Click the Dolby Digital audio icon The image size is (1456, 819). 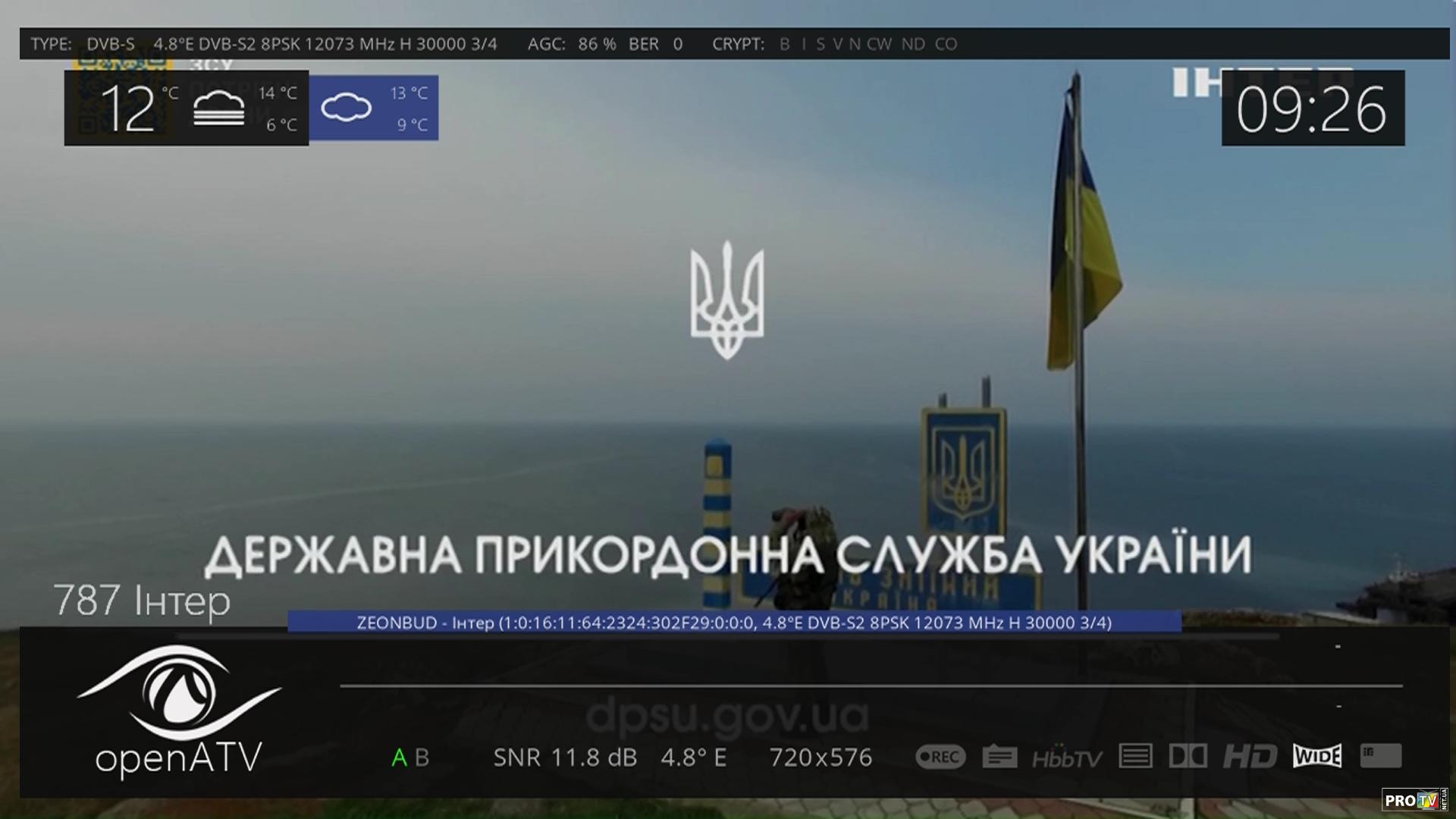point(1188,756)
